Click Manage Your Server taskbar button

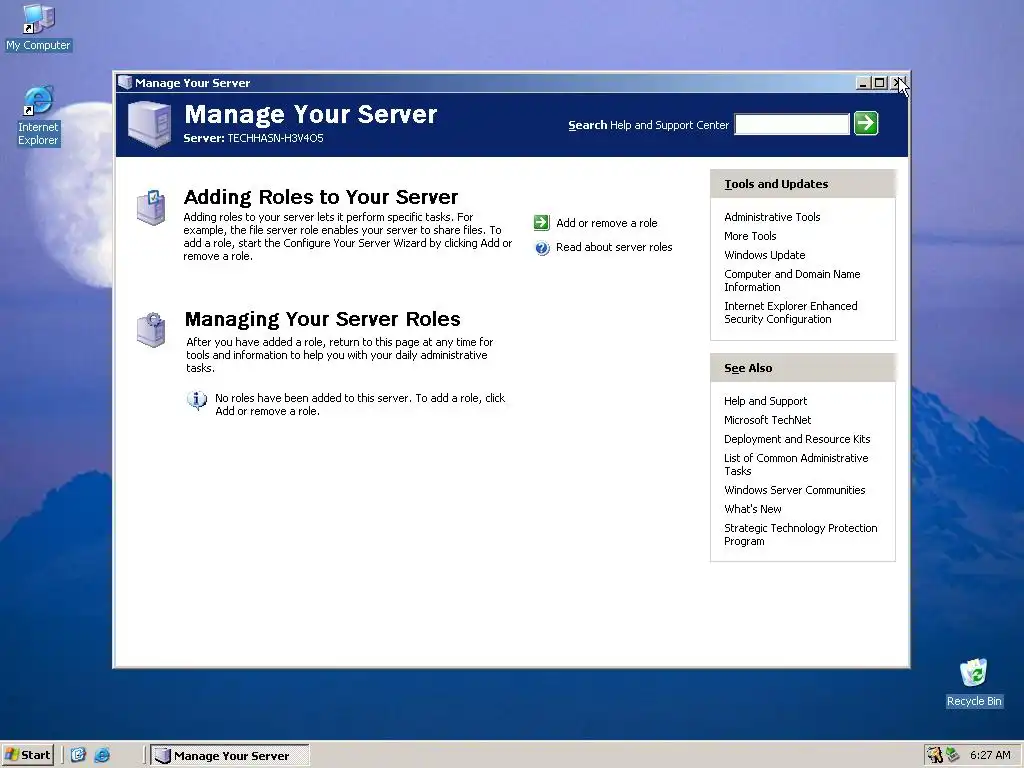(x=230, y=756)
